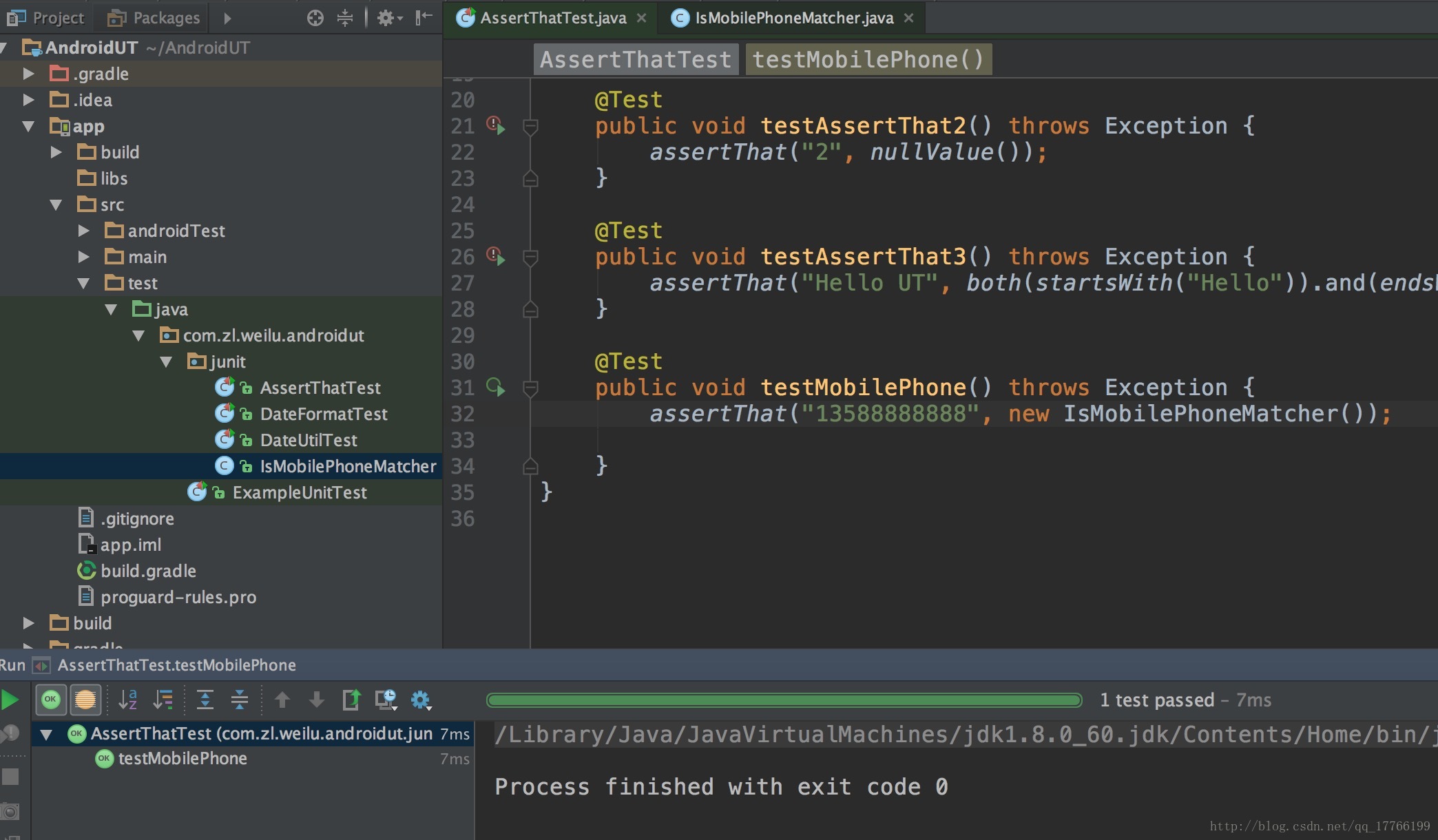
Task: Click the scroll from source target icon
Action: tap(315, 18)
